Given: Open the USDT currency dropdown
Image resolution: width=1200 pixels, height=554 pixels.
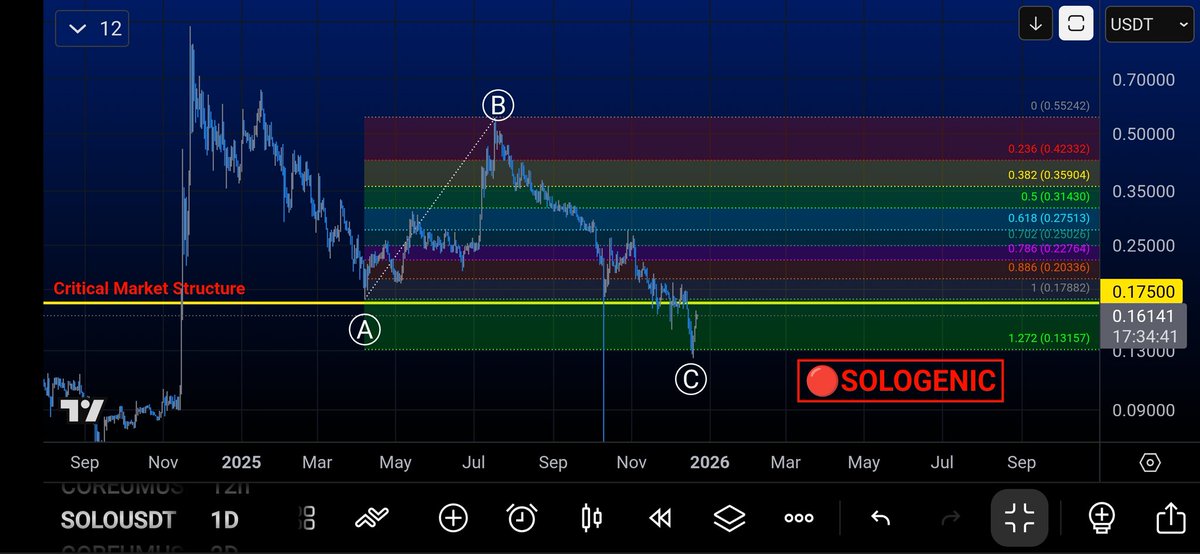Looking at the screenshot, I should coord(1148,24).
